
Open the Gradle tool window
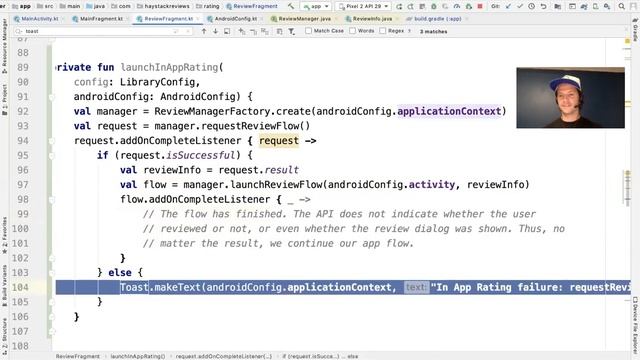pos(636,31)
